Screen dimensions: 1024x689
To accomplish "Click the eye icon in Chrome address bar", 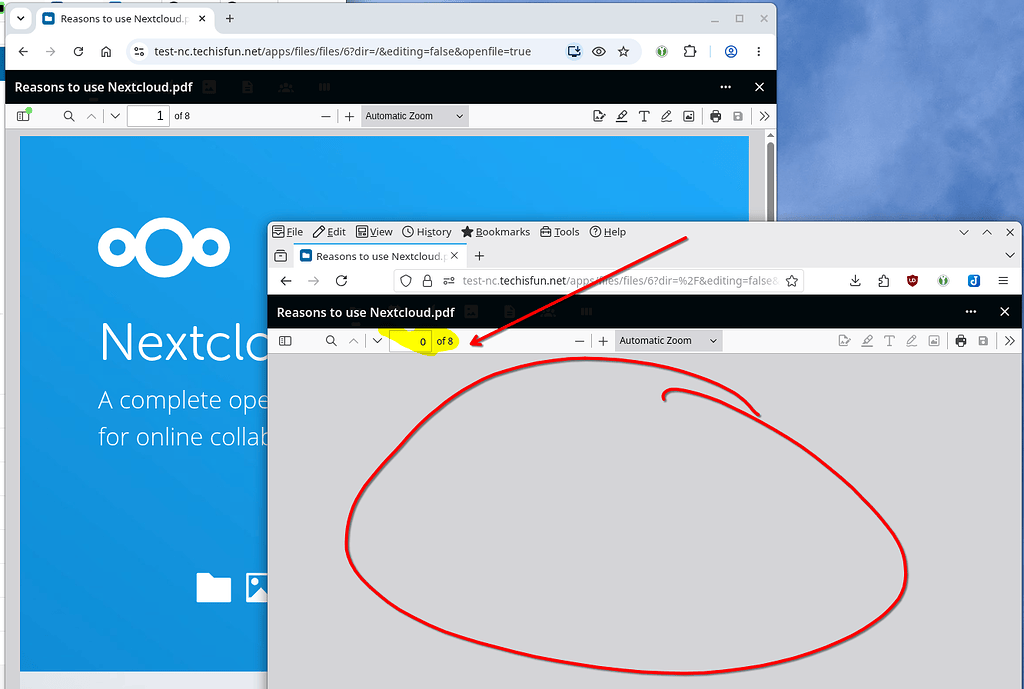I will 599,52.
